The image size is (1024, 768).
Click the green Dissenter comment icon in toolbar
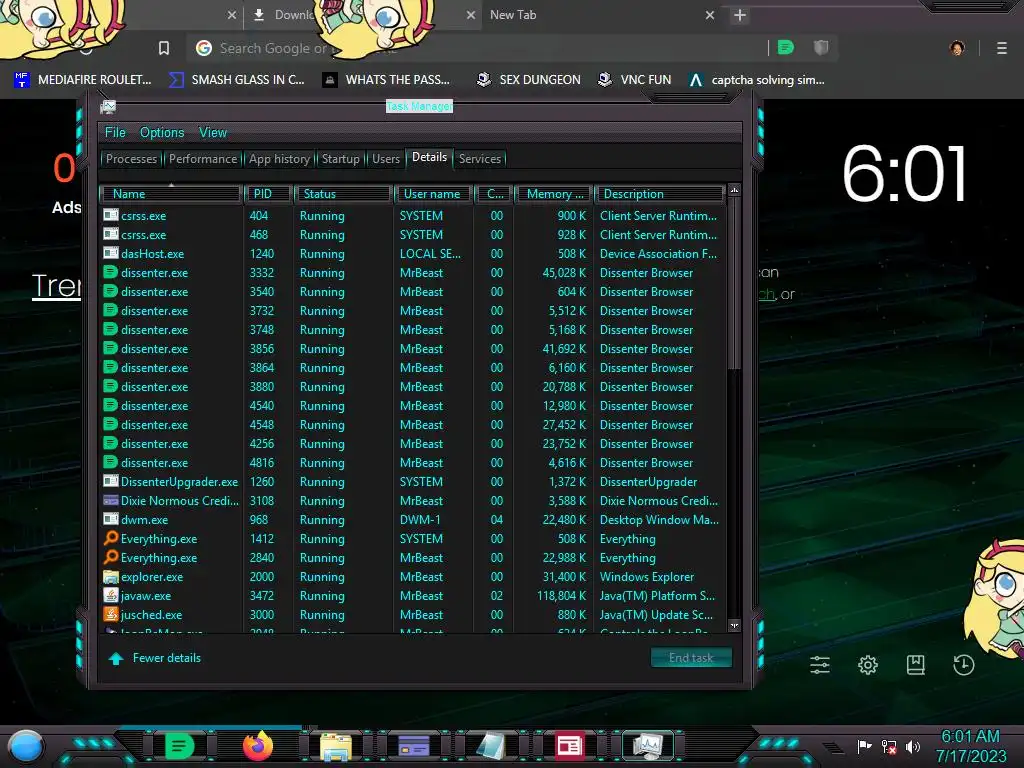pos(786,47)
